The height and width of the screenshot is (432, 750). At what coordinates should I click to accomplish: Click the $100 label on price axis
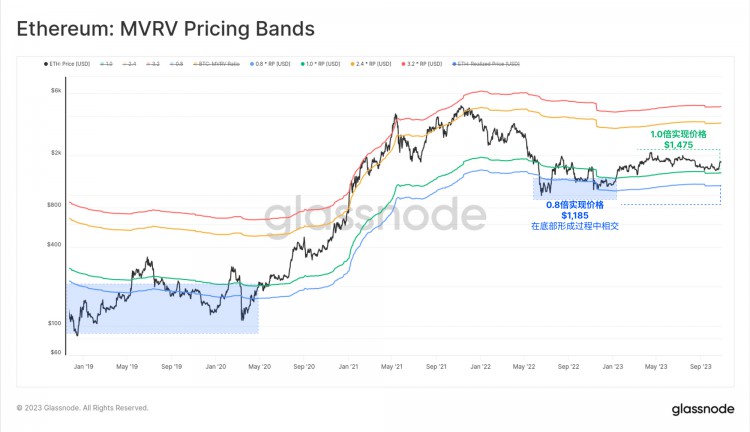[55, 323]
